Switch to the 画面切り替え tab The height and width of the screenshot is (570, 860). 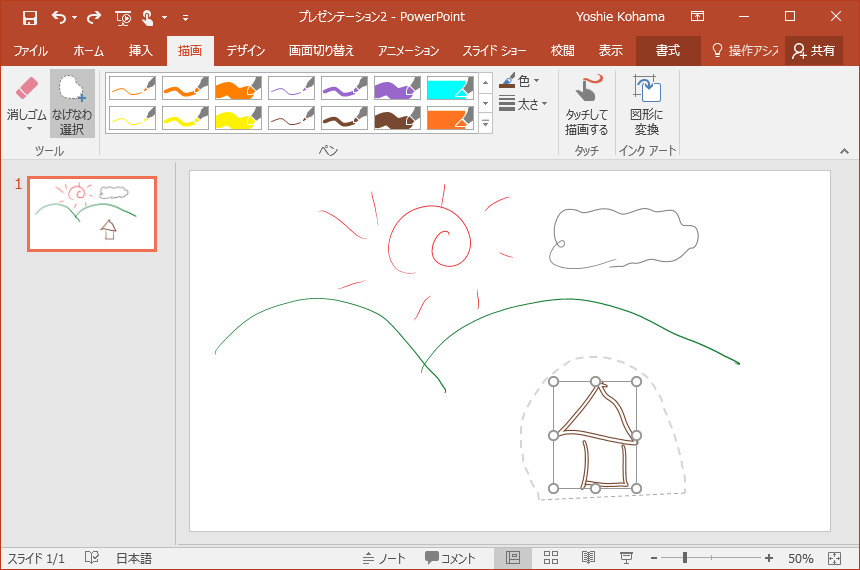pos(321,51)
